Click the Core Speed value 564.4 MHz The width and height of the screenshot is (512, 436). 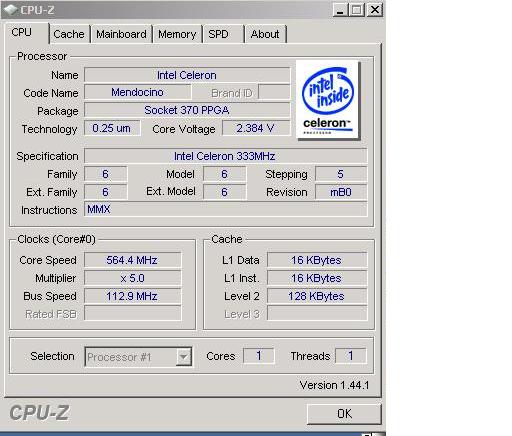click(x=132, y=260)
